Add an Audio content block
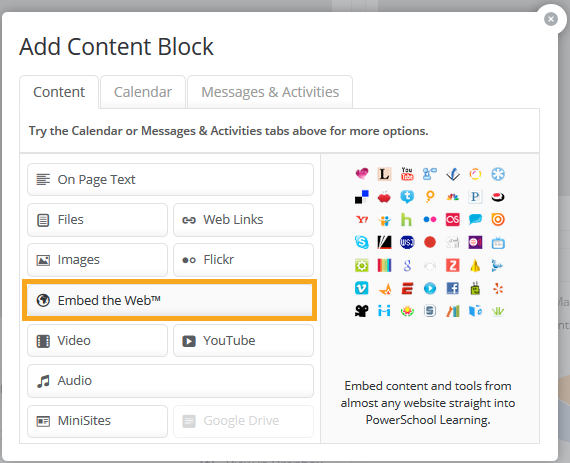This screenshot has height=463, width=570. coord(170,381)
